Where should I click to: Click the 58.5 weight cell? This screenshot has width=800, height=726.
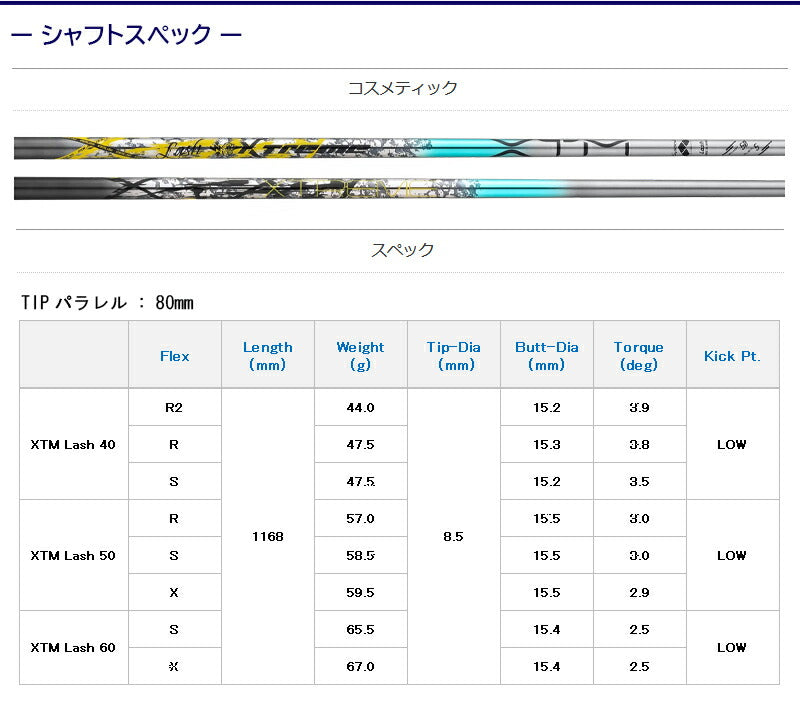tap(361, 555)
